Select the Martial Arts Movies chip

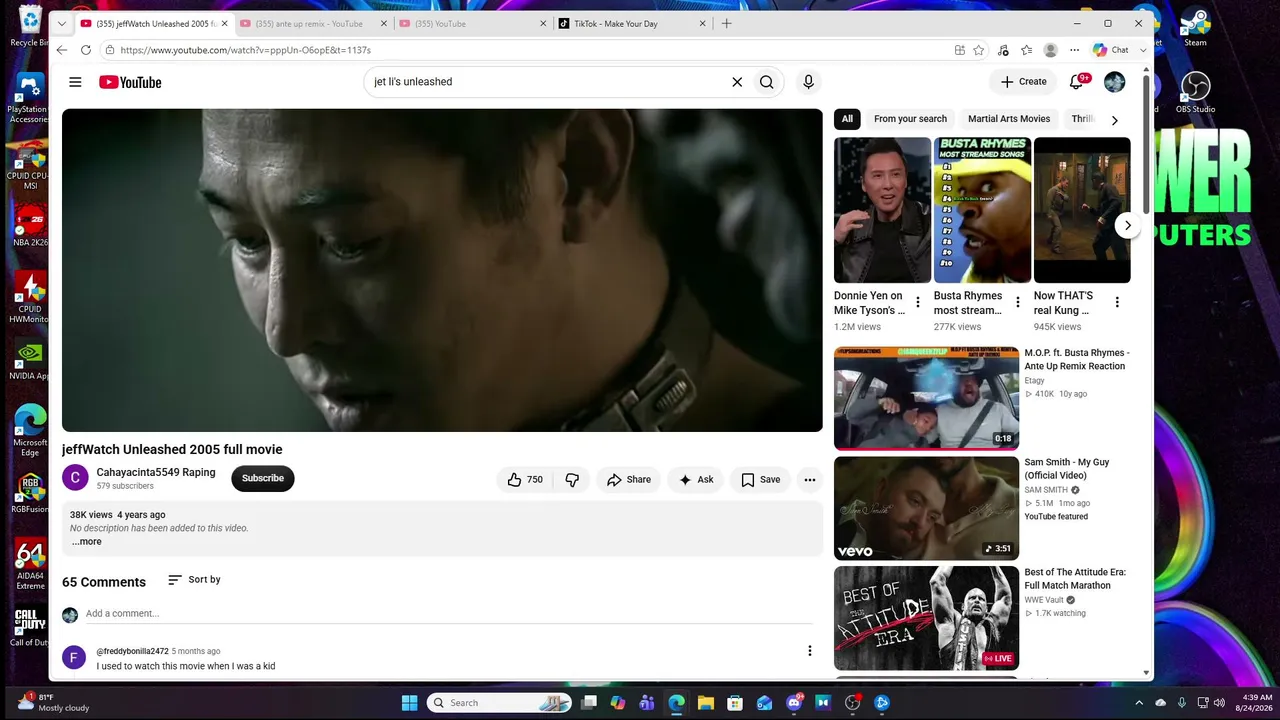[x=1009, y=119]
